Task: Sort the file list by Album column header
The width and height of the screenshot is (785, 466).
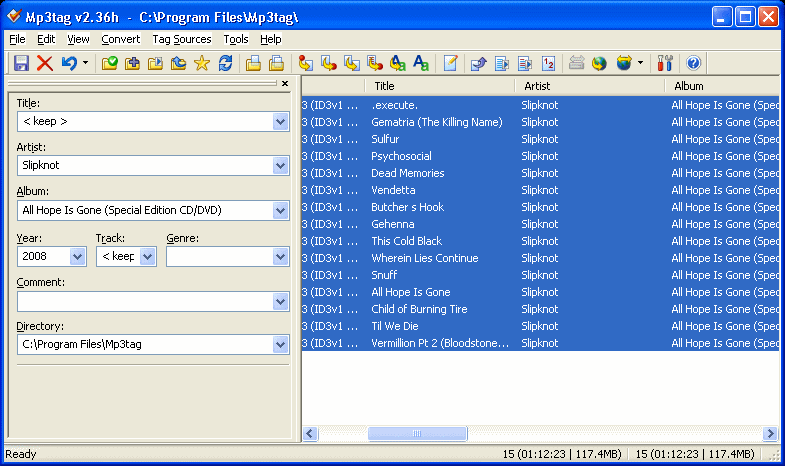Action: coord(722,86)
